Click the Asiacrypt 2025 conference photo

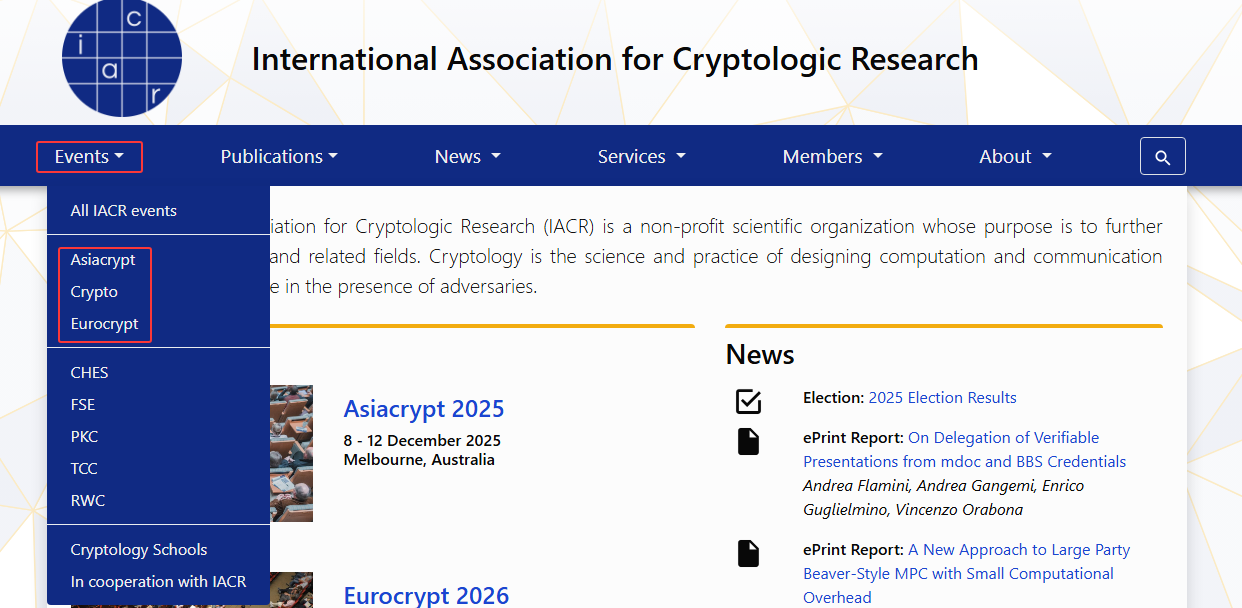tap(291, 453)
